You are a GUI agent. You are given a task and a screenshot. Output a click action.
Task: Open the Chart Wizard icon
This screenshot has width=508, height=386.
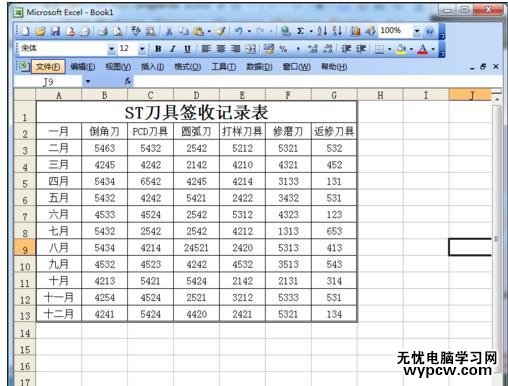point(356,31)
